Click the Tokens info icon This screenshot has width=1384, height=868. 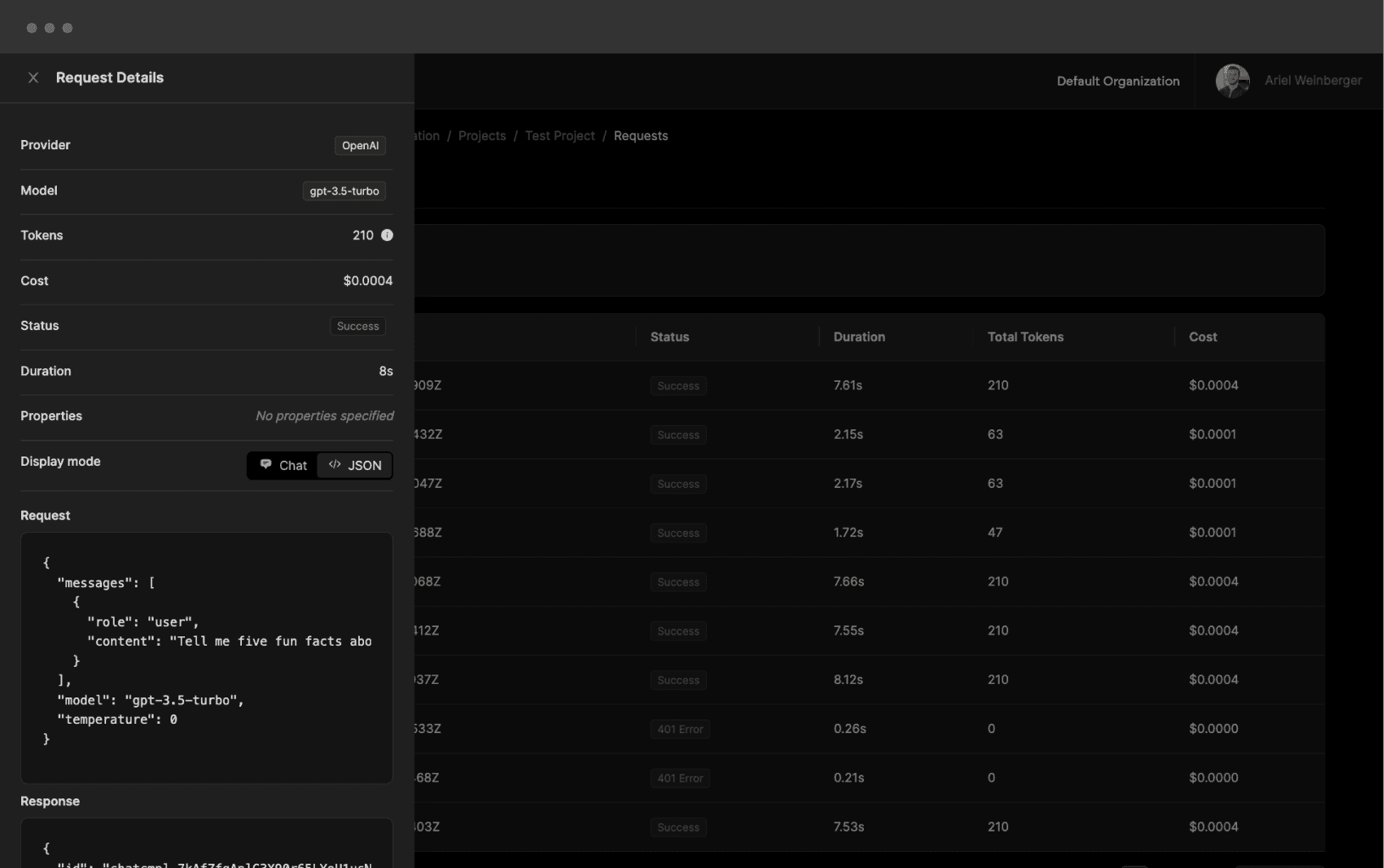point(387,235)
